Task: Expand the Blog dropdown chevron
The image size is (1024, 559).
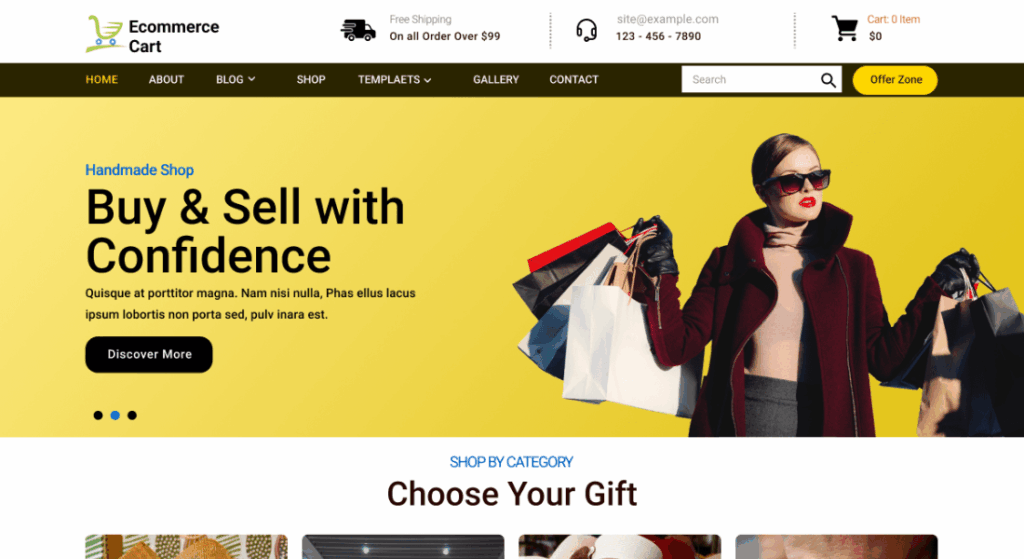Action: point(251,79)
